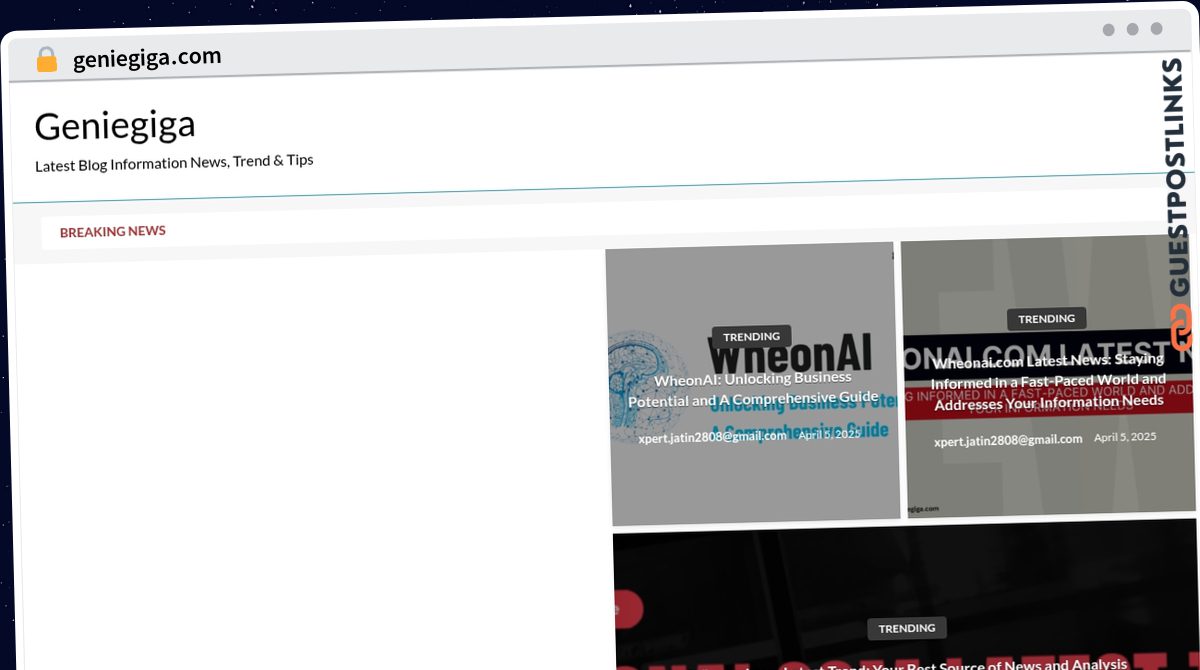Image resolution: width=1200 pixels, height=670 pixels.
Task: Open Wheonai.com Latest News Staying Informed article
Action: pyautogui.click(x=1048, y=381)
